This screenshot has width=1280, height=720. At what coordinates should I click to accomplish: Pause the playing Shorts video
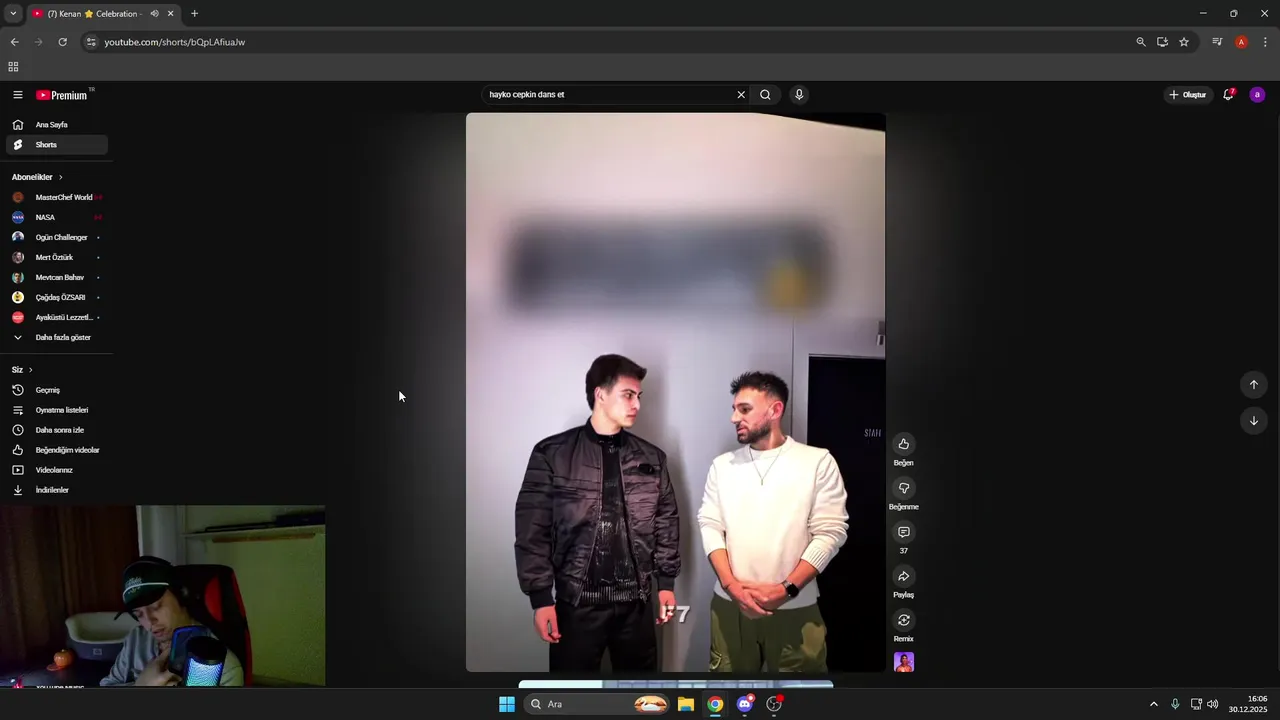click(x=675, y=392)
